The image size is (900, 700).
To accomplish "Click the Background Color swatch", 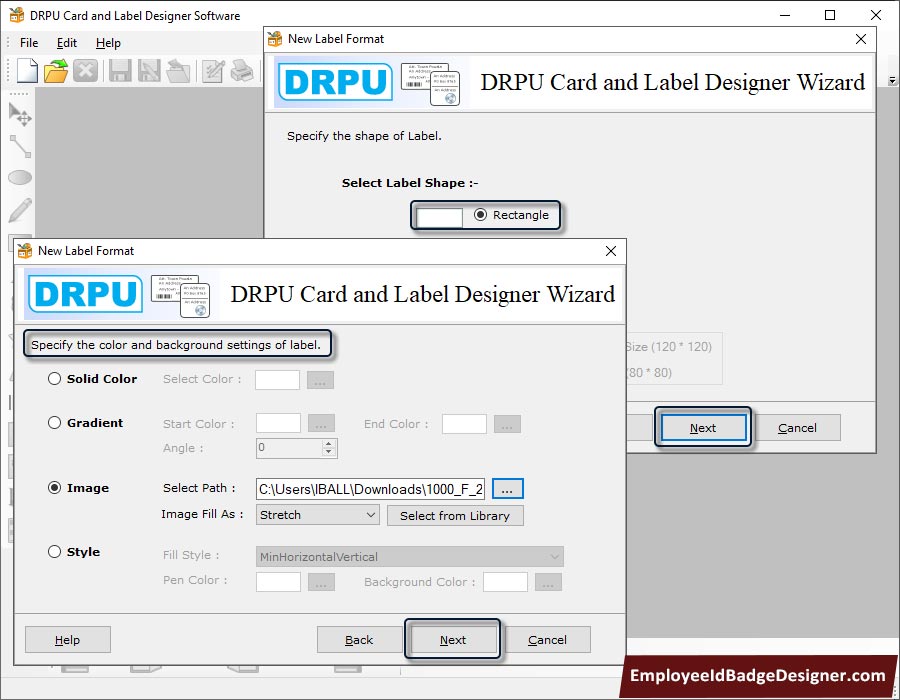I will (505, 582).
